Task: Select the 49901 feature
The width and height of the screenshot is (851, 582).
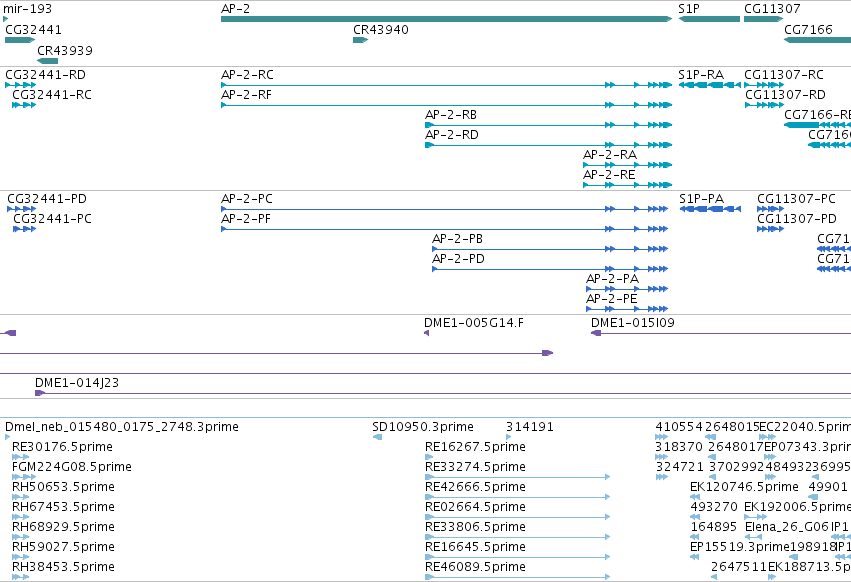Action: click(815, 497)
